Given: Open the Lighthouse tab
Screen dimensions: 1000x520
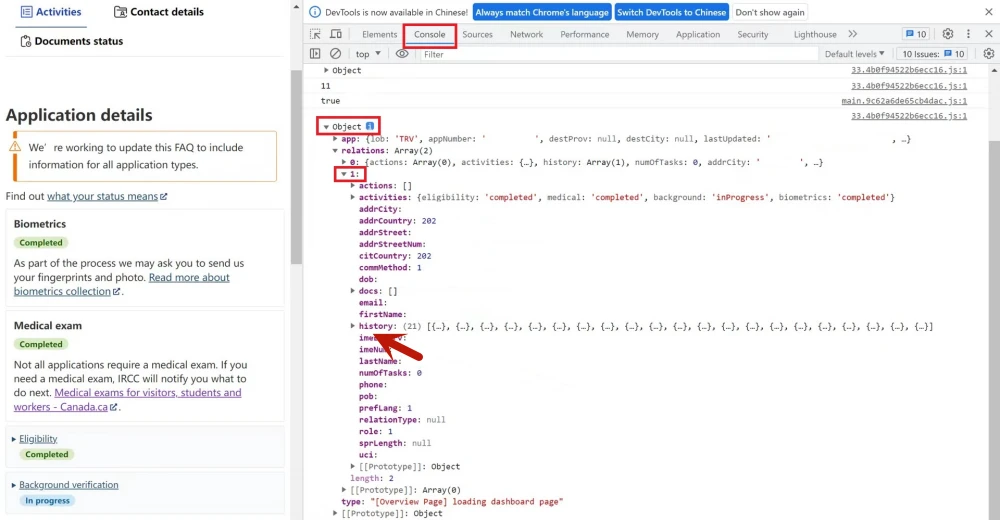Looking at the screenshot, I should [814, 34].
